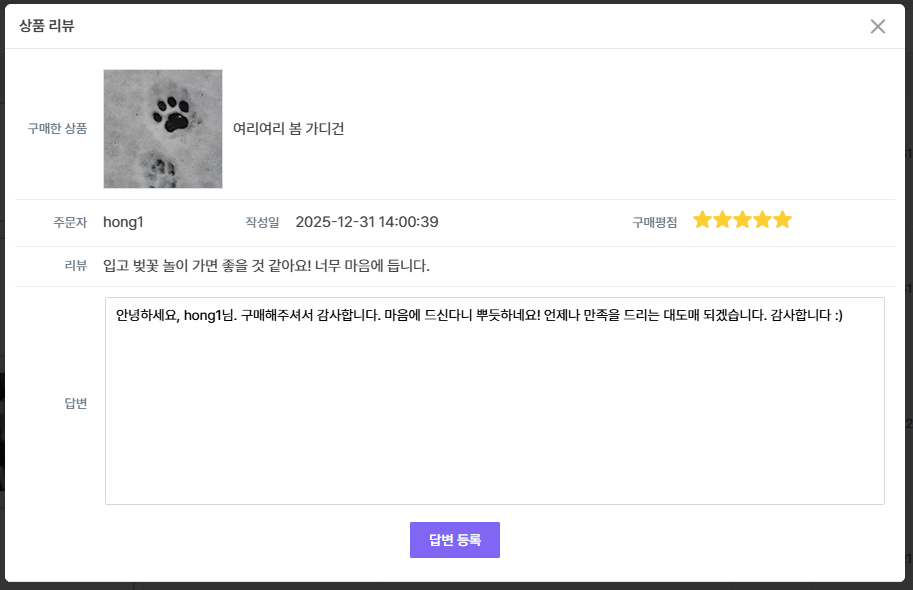
Task: Click the 리뷰 row label
Action: [75, 266]
